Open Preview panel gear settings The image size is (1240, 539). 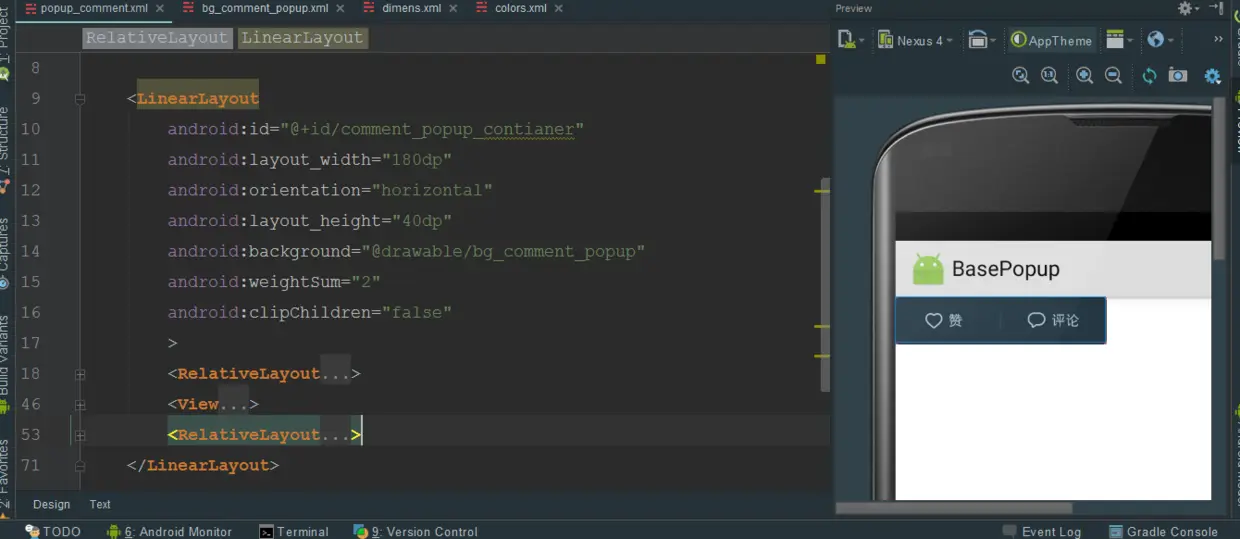1188,8
